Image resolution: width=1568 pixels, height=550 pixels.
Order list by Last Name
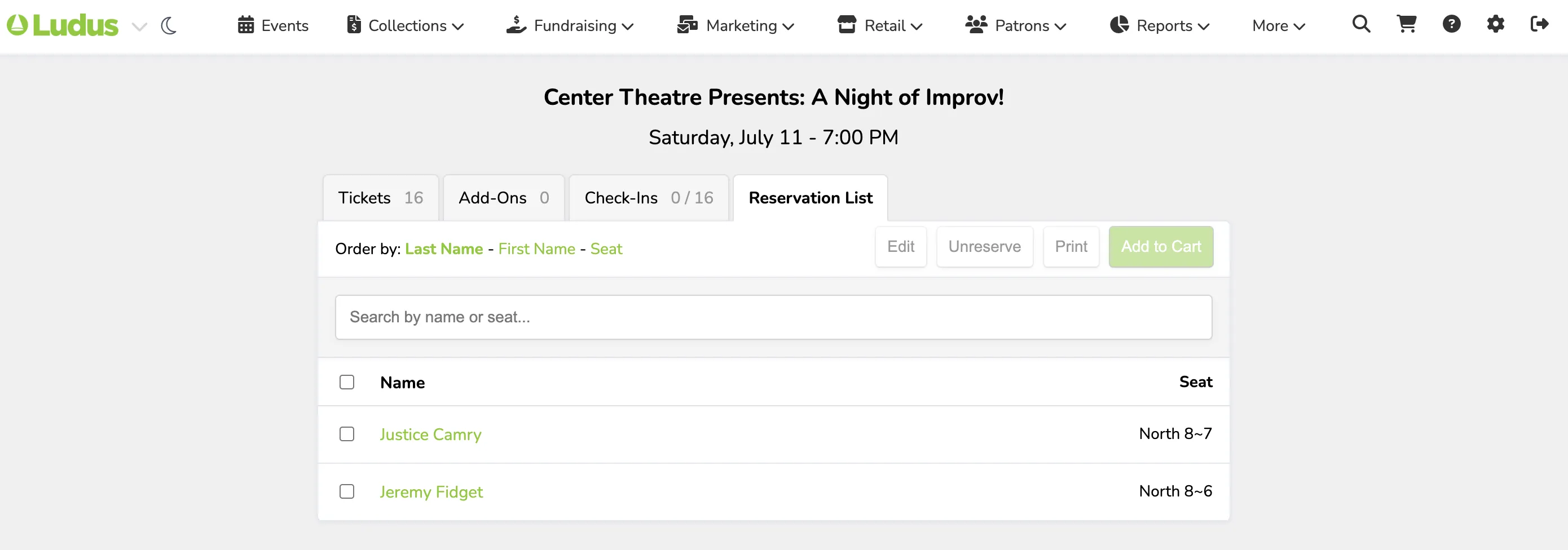tap(444, 249)
